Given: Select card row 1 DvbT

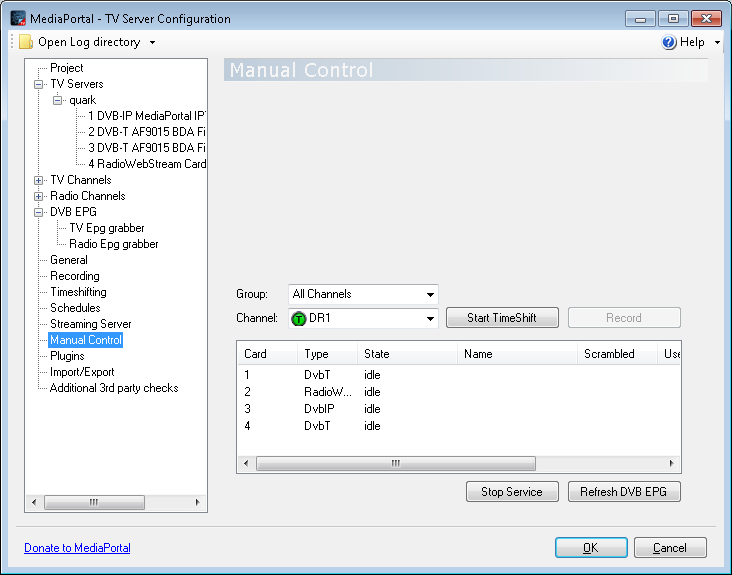Looking at the screenshot, I should pos(459,375).
